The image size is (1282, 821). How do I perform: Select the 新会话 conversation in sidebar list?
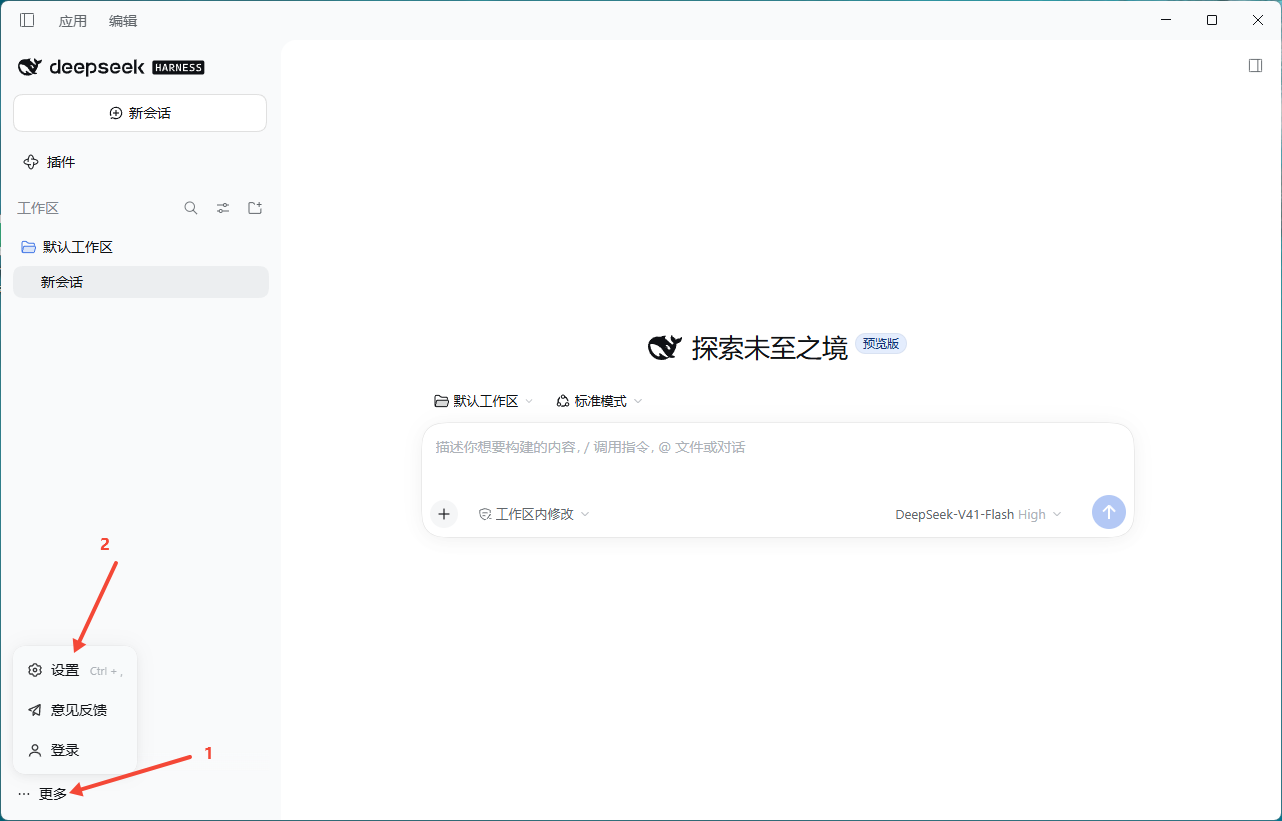pos(141,282)
